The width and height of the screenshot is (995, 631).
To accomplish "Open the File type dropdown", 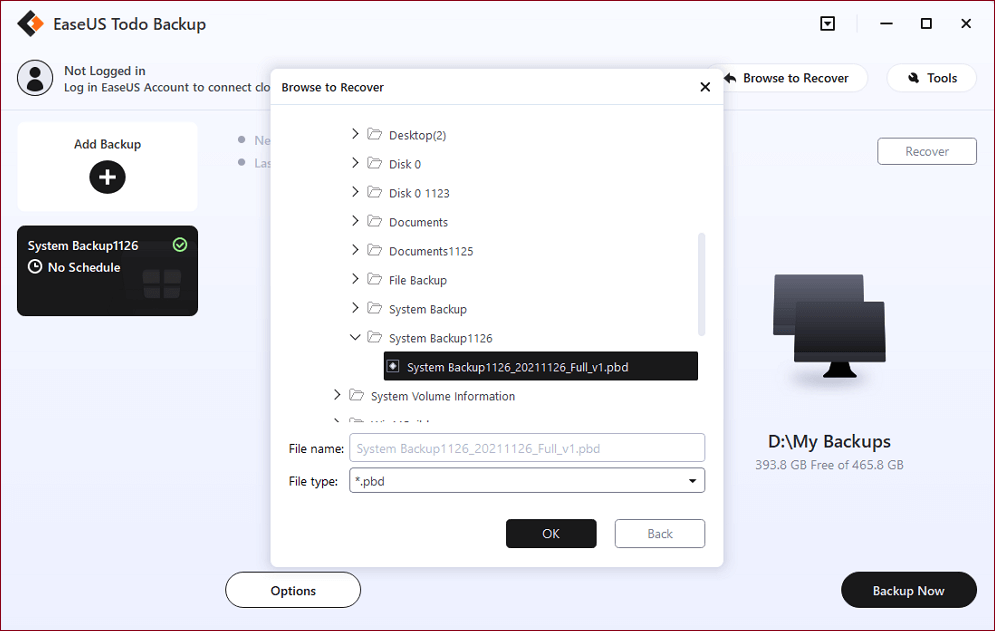I will point(692,481).
